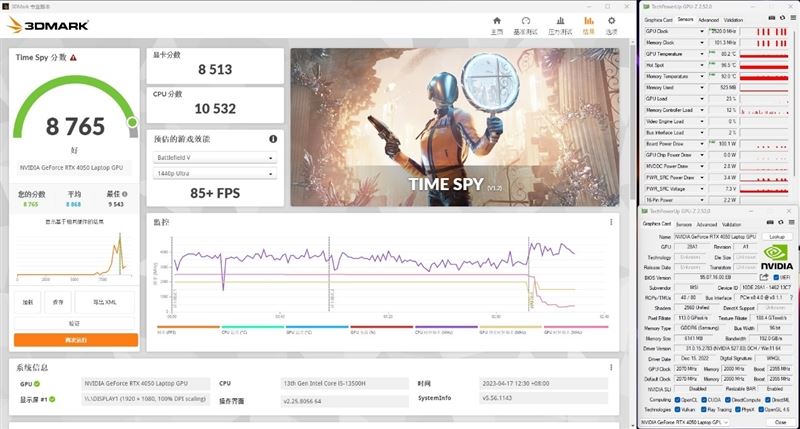Click the BIOS share/export icon in GPU-Z
The width and height of the screenshot is (800, 429).
[x=764, y=277]
